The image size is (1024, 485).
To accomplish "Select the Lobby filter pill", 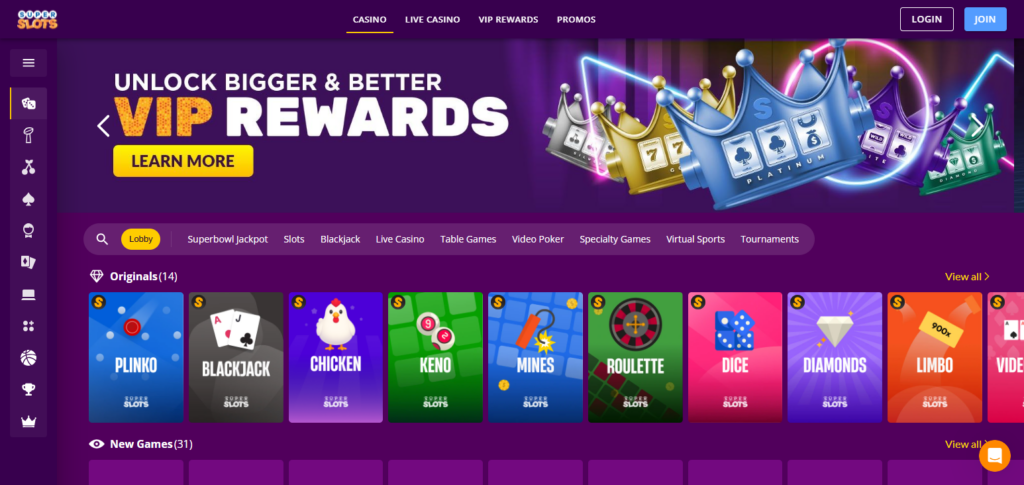I will (x=140, y=239).
